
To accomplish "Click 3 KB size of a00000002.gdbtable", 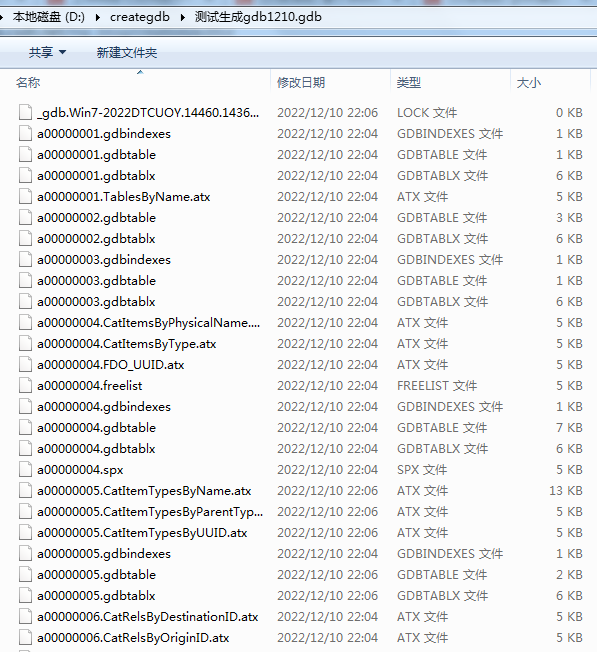I will [x=569, y=217].
